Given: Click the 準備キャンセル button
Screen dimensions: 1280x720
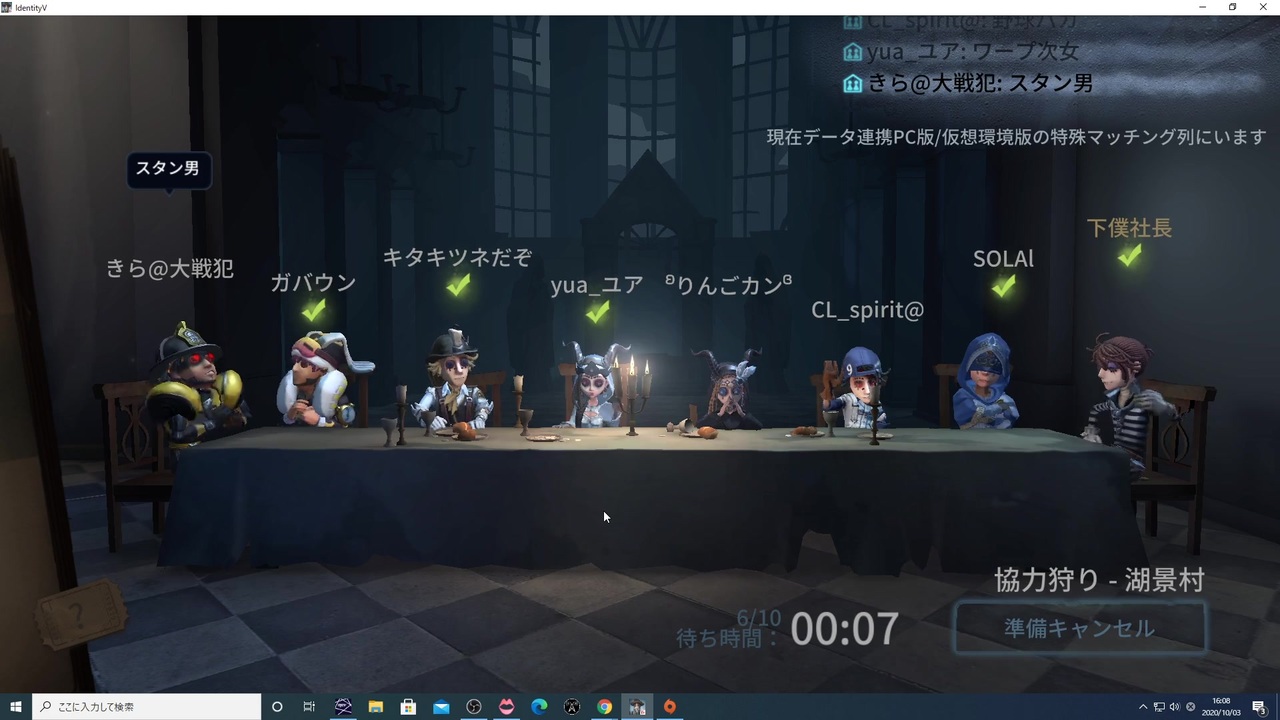Looking at the screenshot, I should [1080, 628].
